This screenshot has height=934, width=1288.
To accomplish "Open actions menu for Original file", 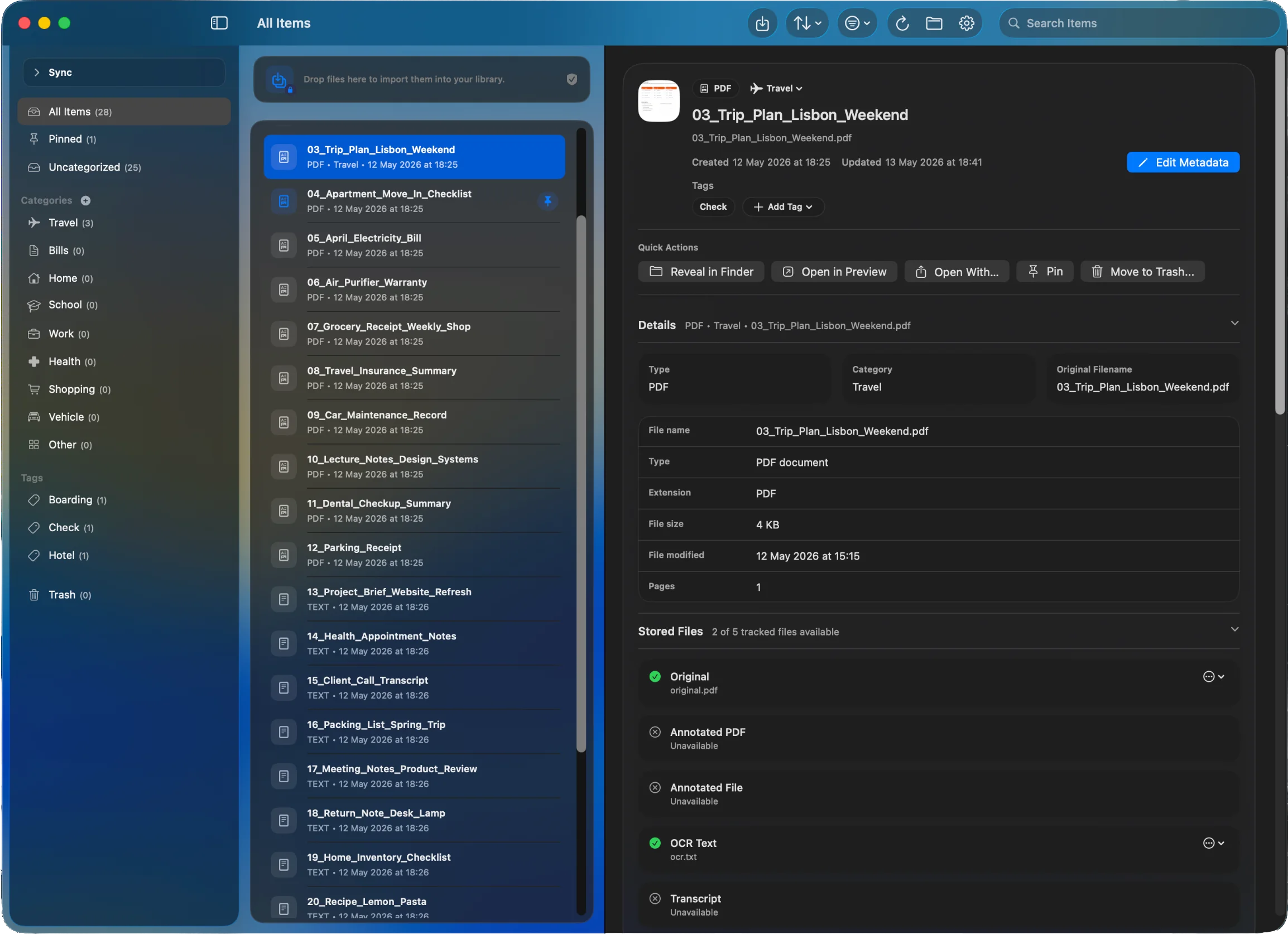I will [x=1214, y=676].
